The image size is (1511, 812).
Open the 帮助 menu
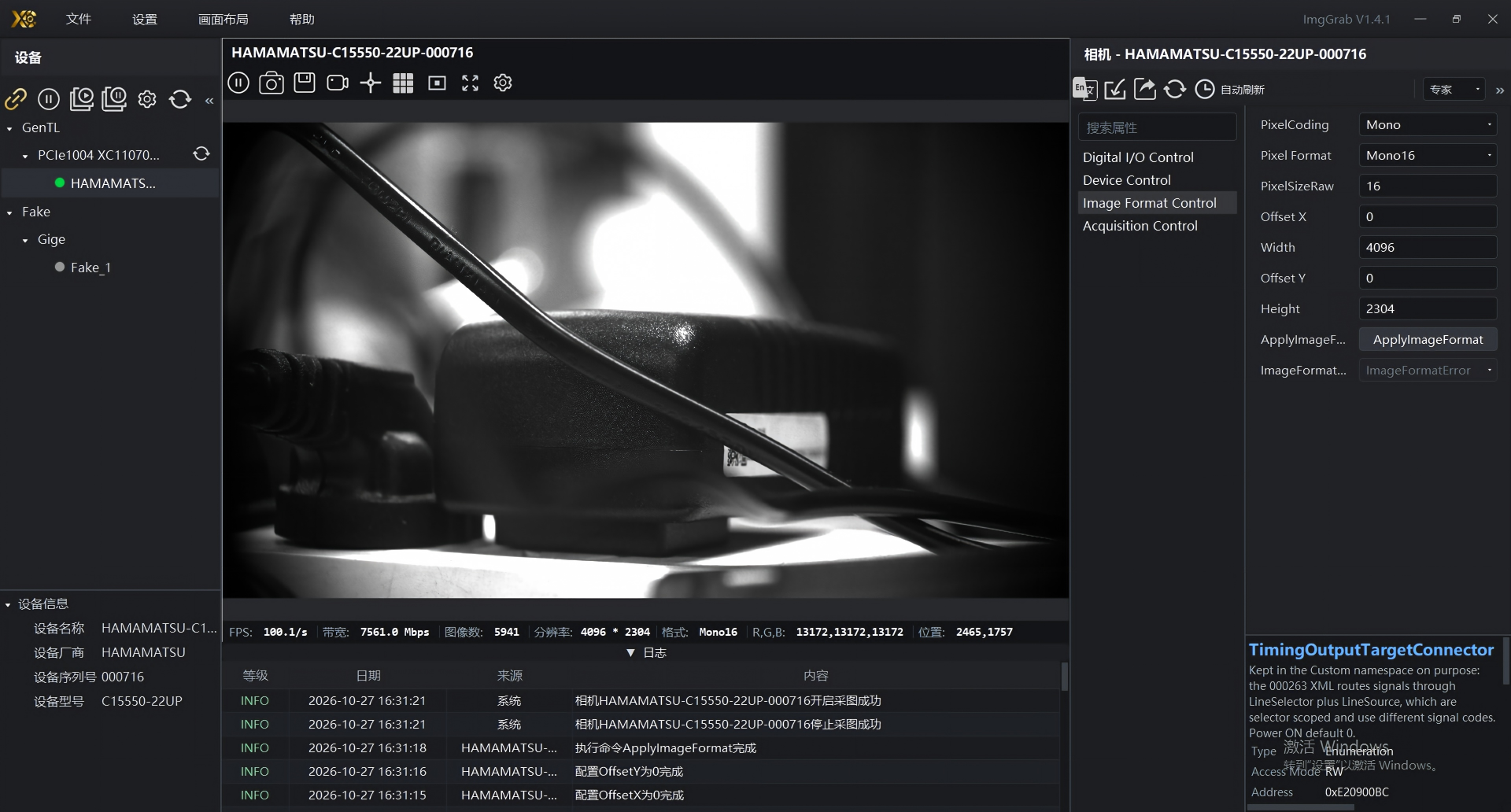point(302,19)
